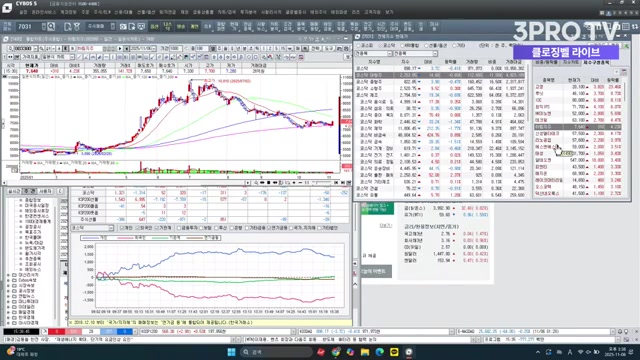640x360 pixels.
Task: Open the 선물/옵션 menu
Action: click(x=146, y=12)
